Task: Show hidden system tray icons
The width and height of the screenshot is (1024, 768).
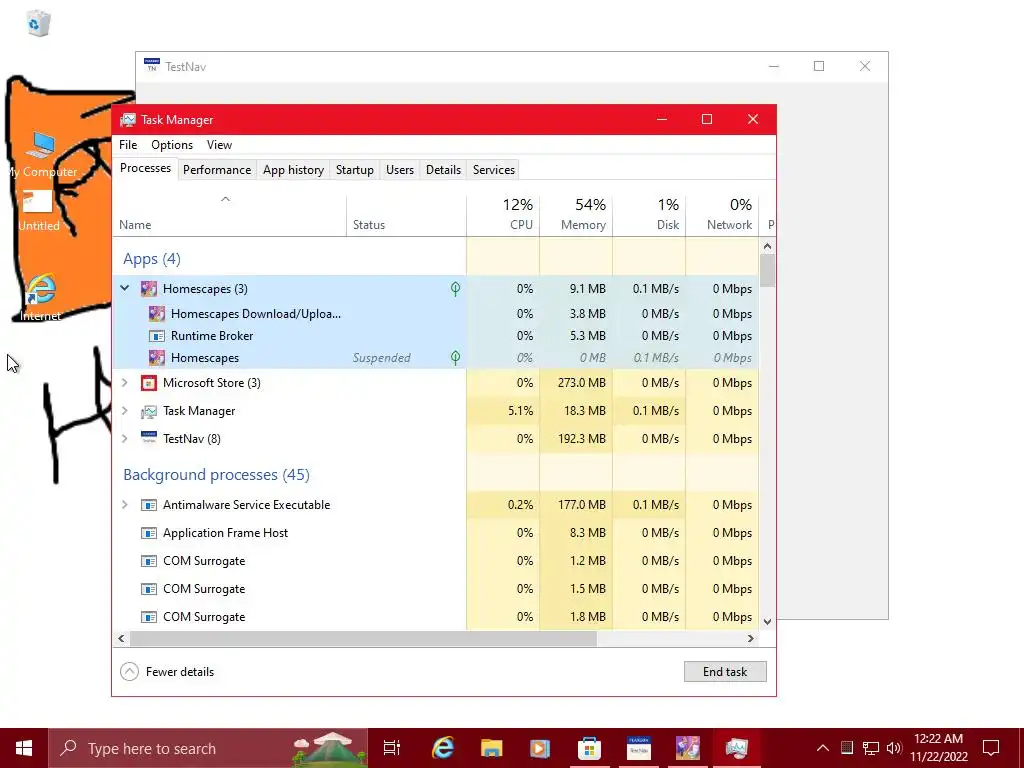Action: [823, 748]
